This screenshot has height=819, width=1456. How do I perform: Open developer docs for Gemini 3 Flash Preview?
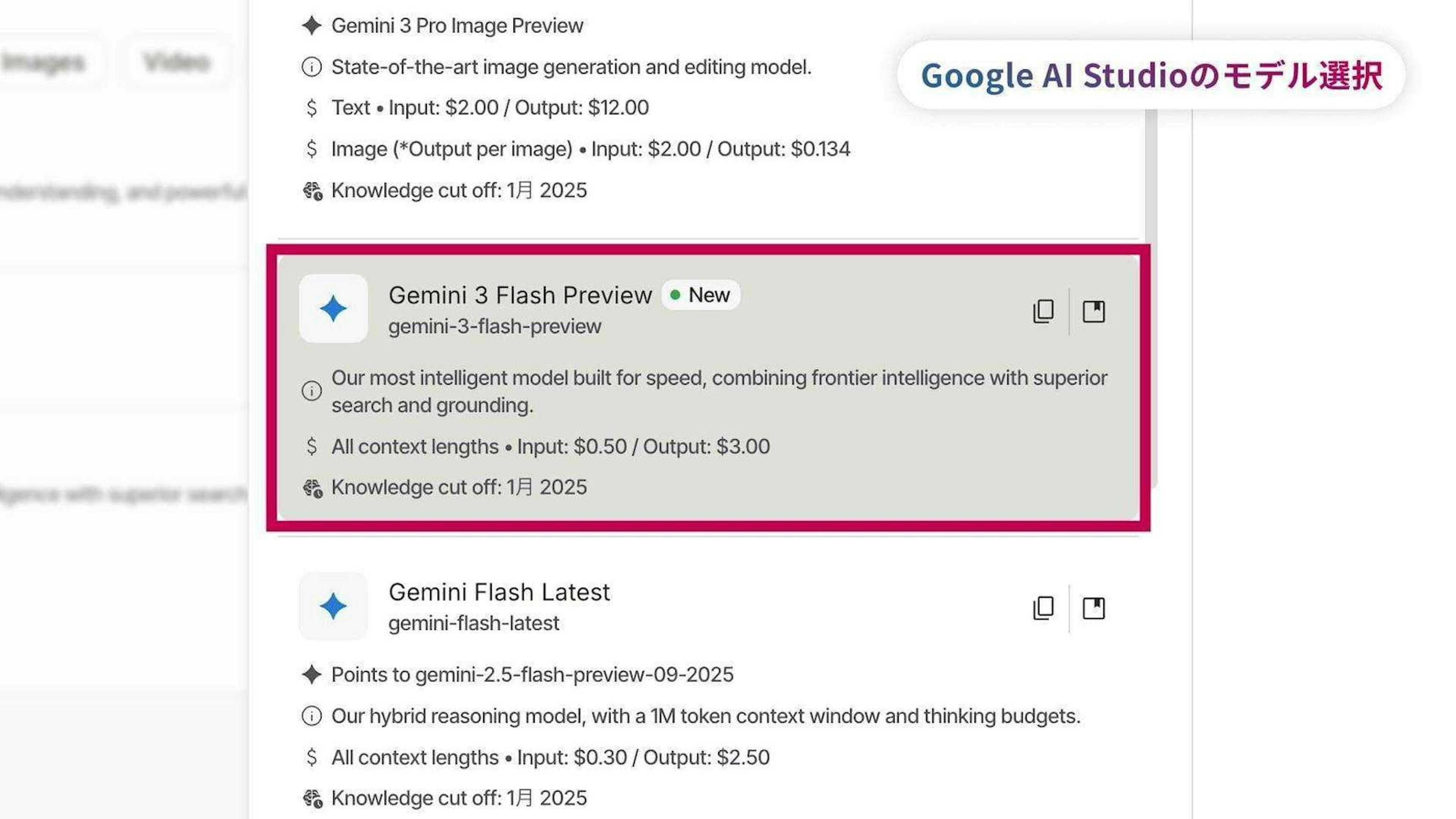[1093, 311]
